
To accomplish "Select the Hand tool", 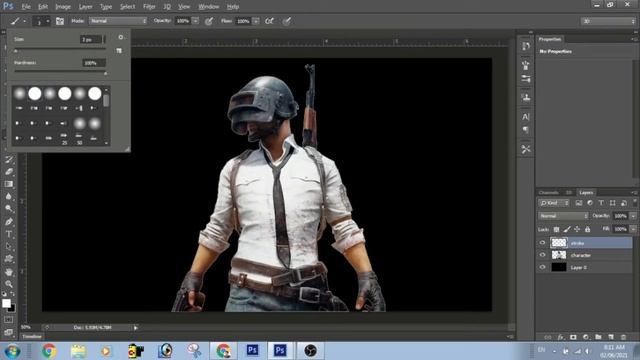I will tap(9, 272).
